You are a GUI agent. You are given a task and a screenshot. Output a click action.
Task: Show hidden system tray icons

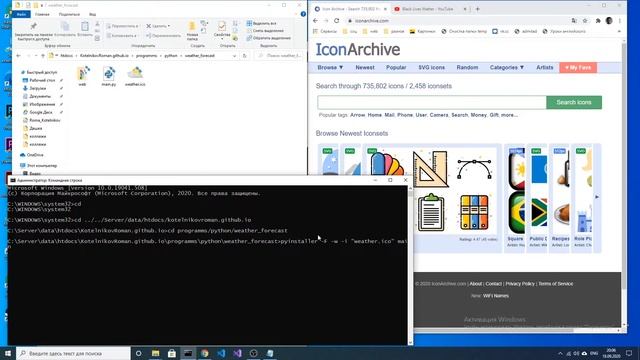[x=560, y=353]
